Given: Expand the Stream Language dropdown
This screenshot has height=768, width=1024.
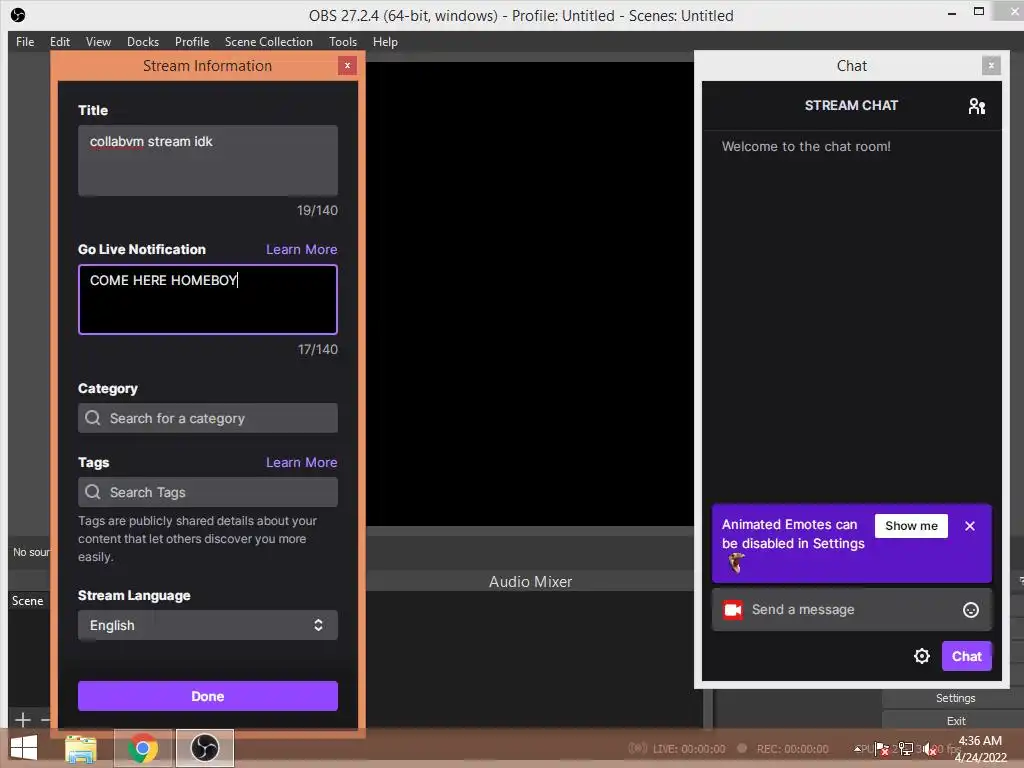Looking at the screenshot, I should 208,625.
